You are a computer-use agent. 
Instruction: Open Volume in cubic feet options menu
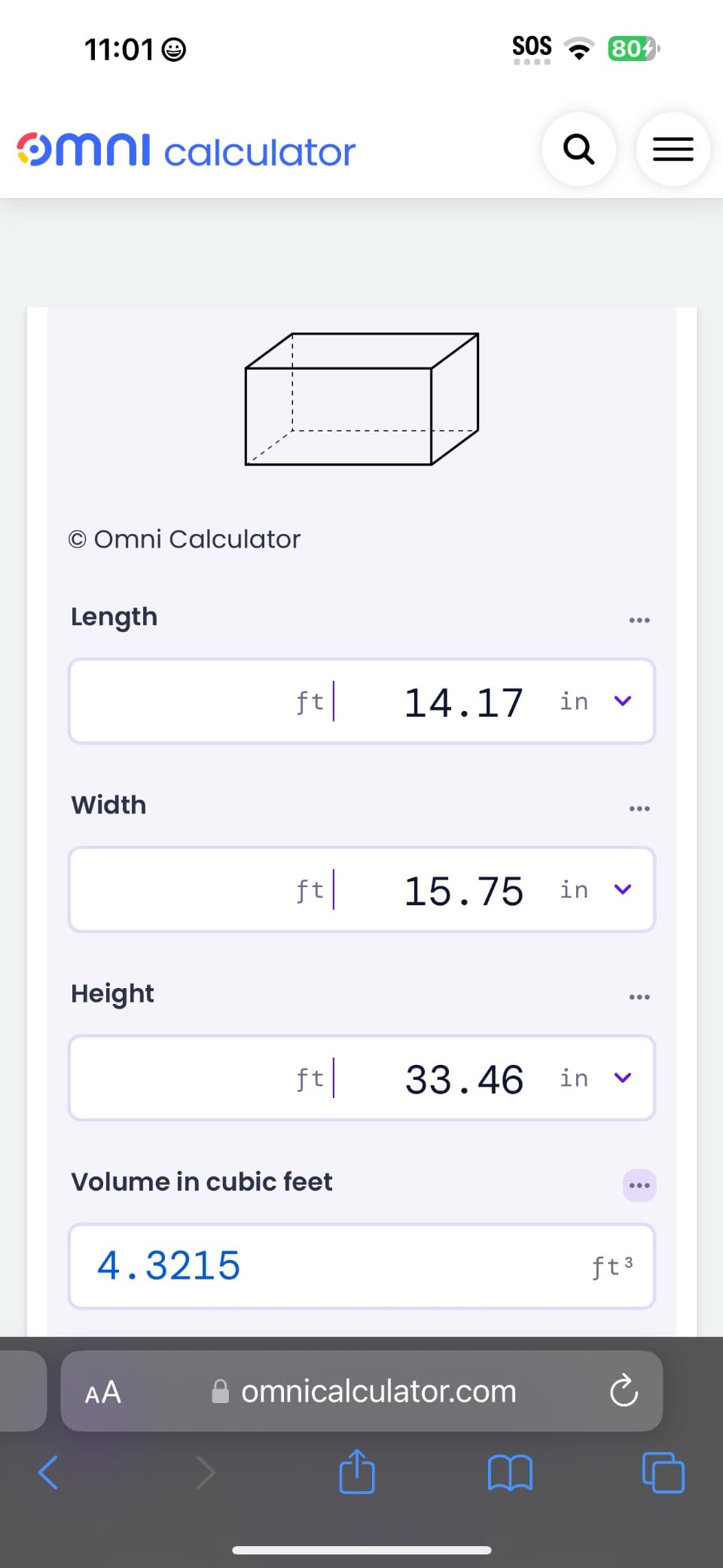coord(639,1185)
